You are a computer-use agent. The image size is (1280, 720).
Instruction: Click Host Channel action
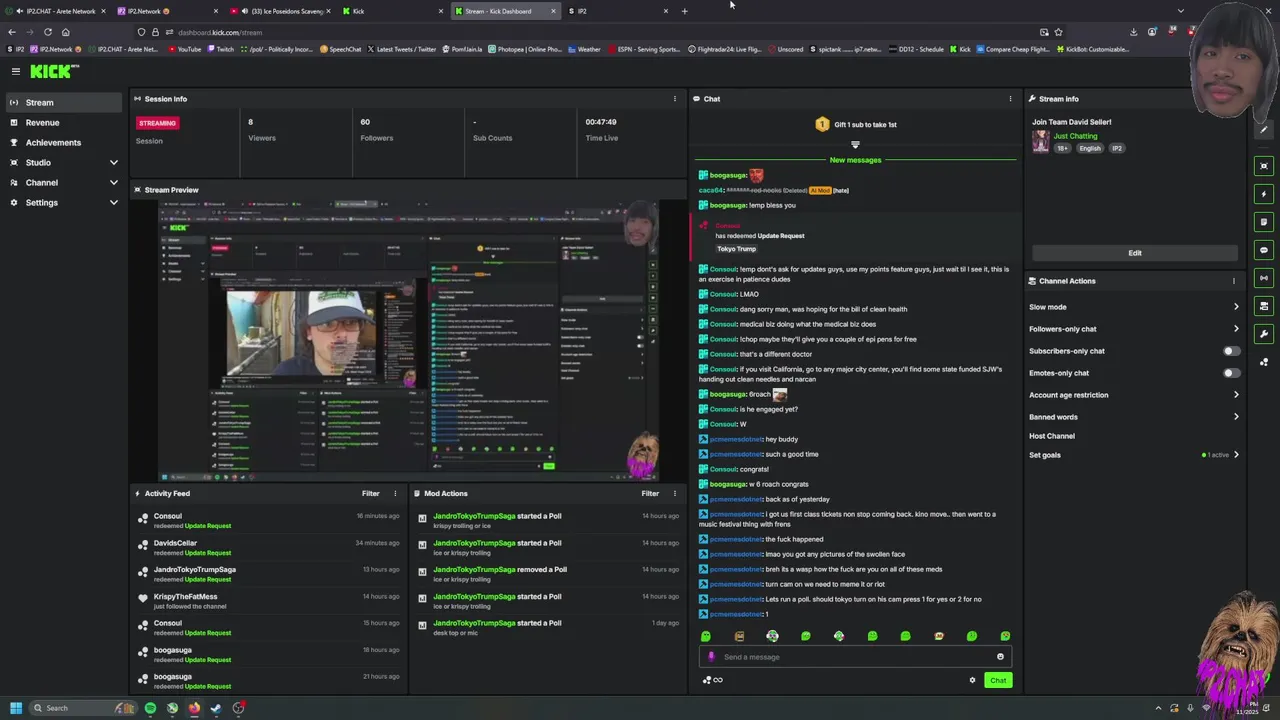(x=1052, y=436)
